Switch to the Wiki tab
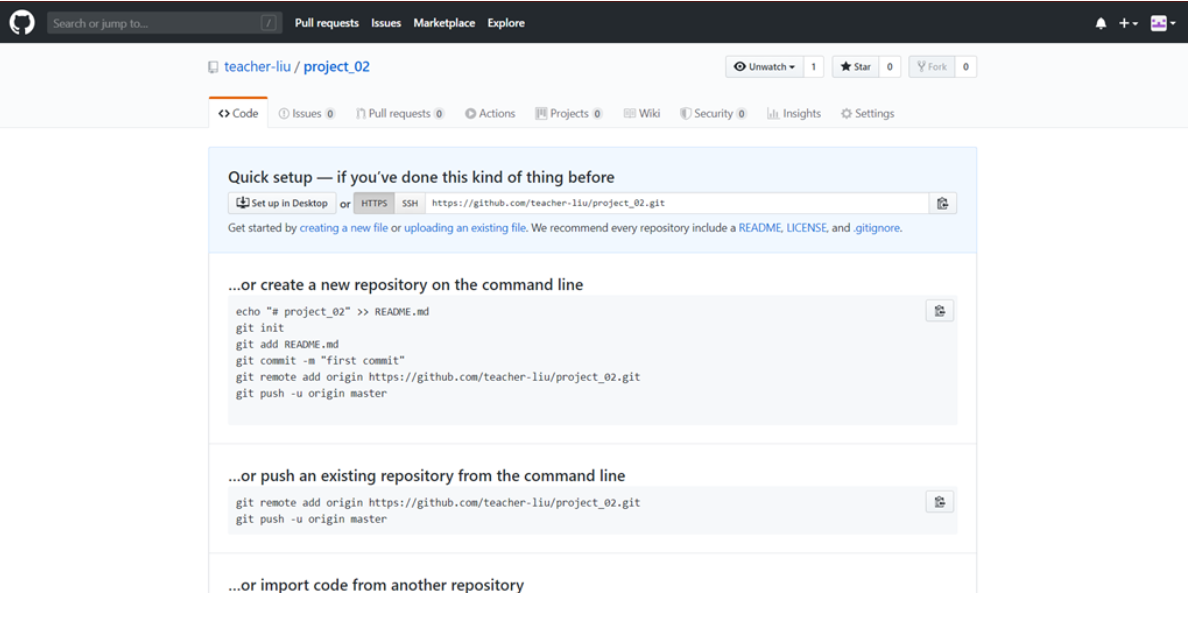 pyautogui.click(x=642, y=113)
